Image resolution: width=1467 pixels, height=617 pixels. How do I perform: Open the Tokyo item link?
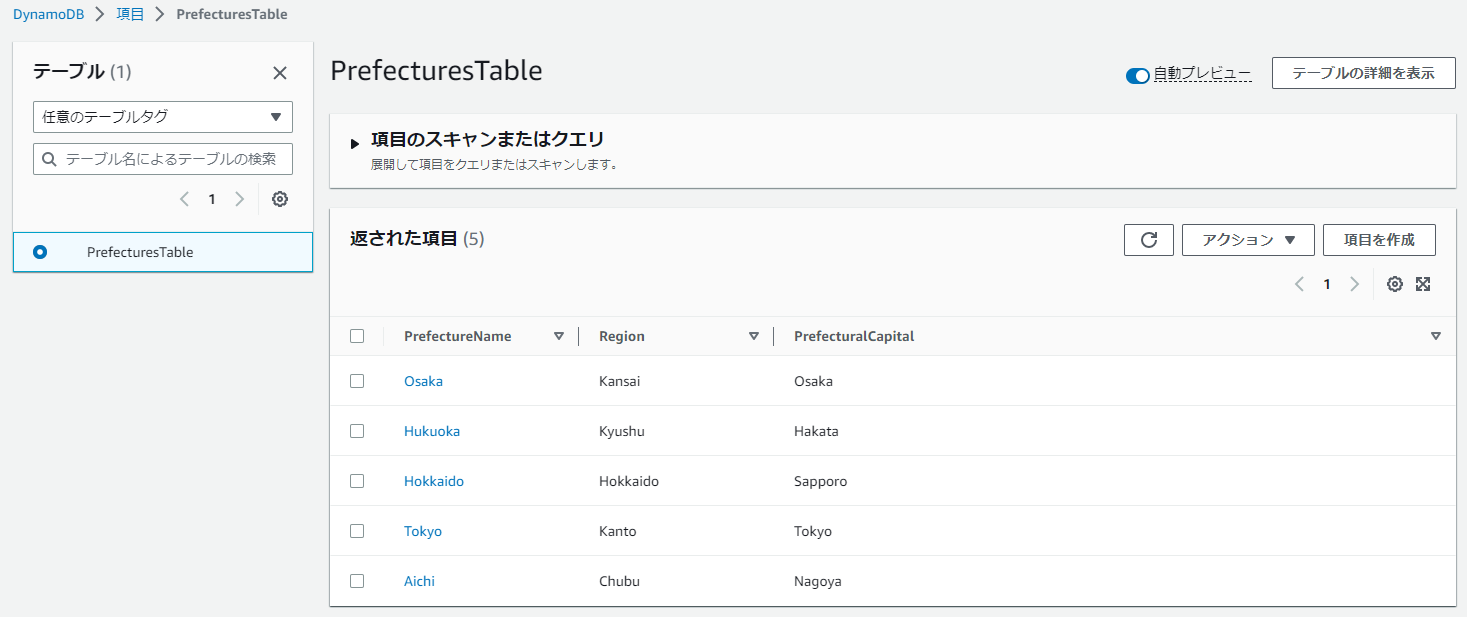[423, 531]
